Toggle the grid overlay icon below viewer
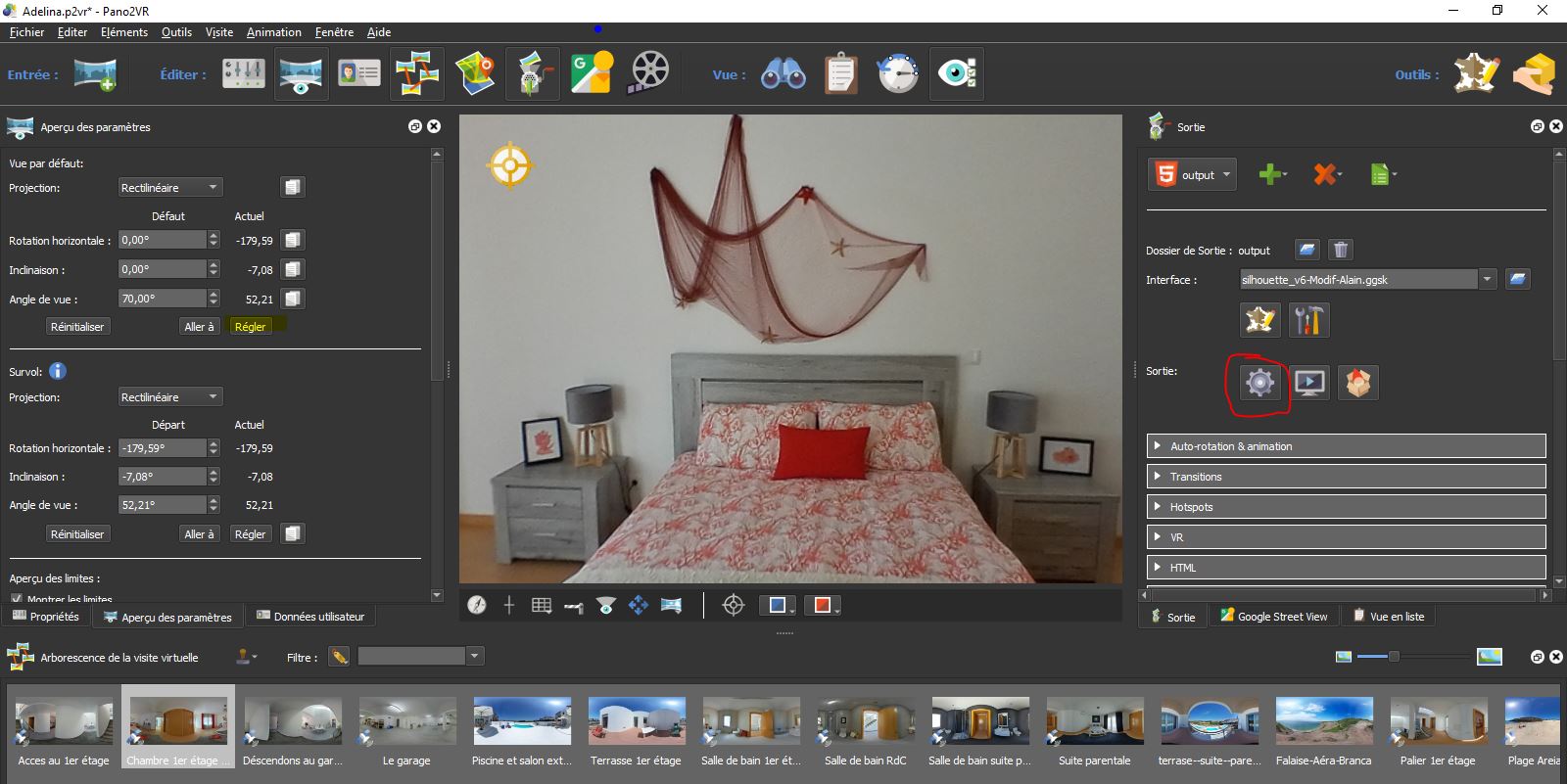Image resolution: width=1567 pixels, height=784 pixels. (x=542, y=605)
